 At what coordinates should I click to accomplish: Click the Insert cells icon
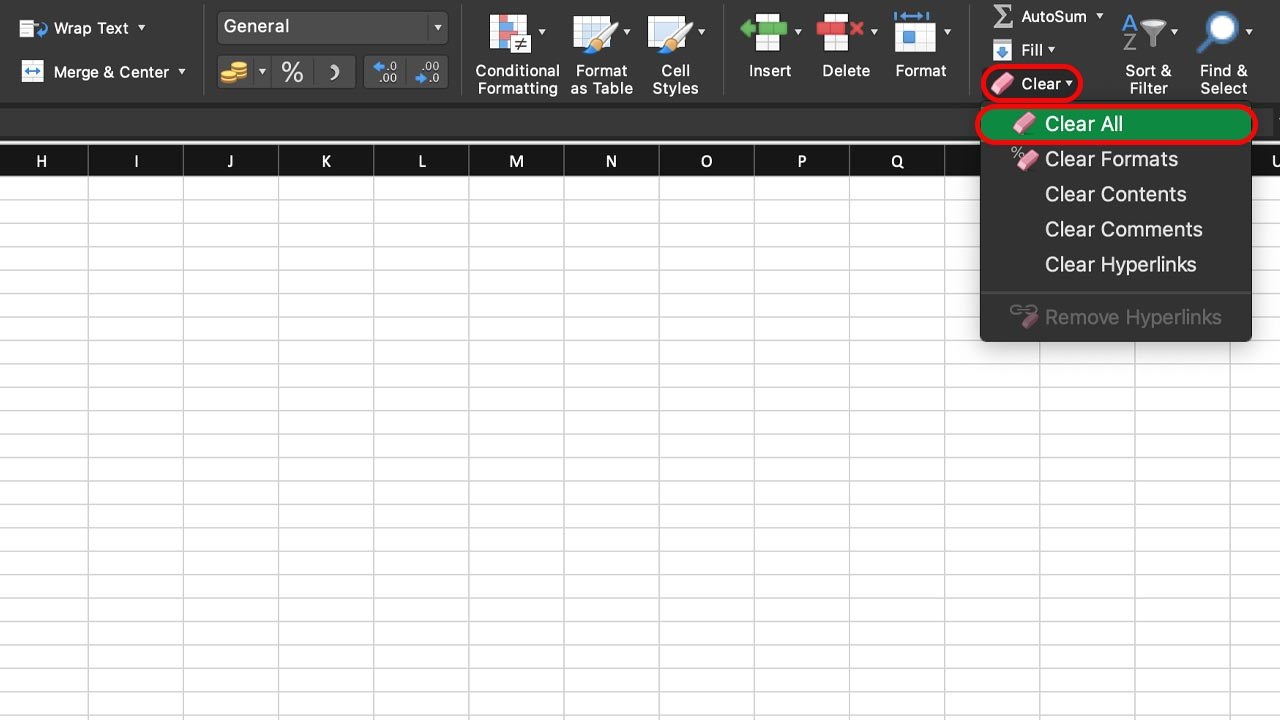[x=763, y=32]
